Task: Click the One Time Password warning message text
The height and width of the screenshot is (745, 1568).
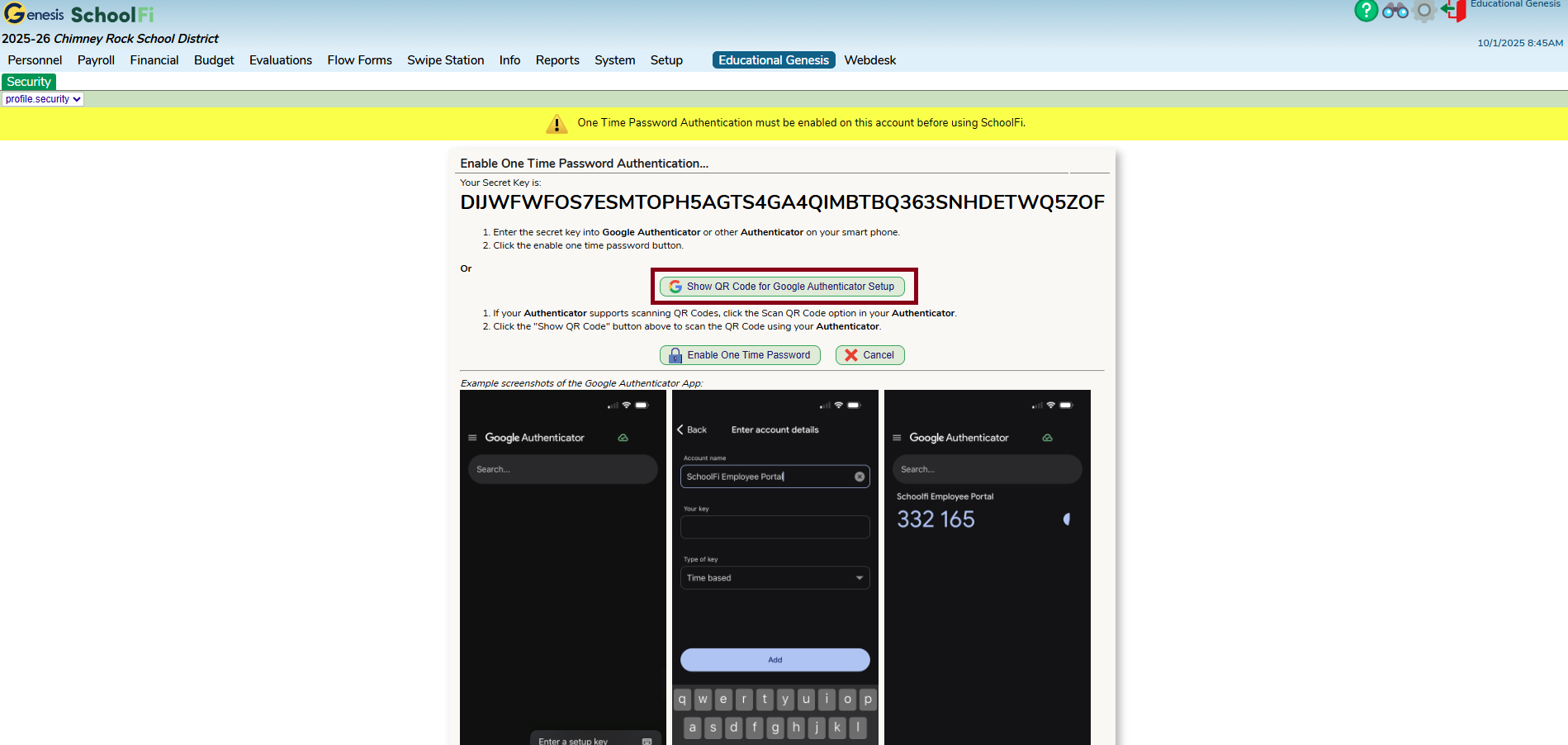Action: [801, 123]
